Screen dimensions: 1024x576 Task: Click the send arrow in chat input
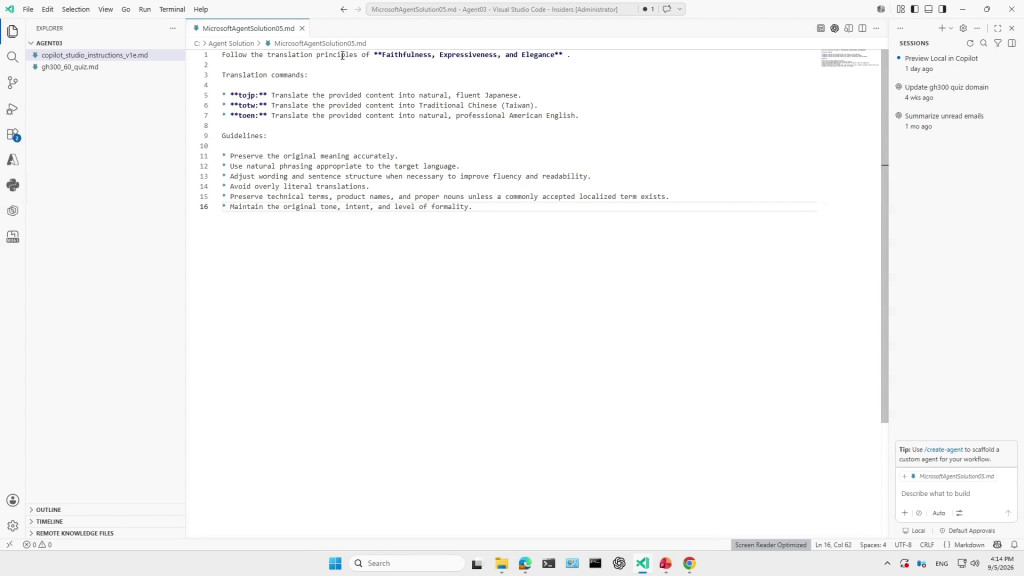(x=1008, y=513)
